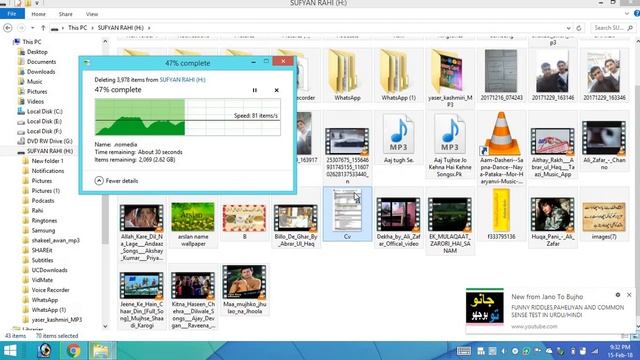
Task: Select the Cv document file
Action: pyautogui.click(x=347, y=214)
